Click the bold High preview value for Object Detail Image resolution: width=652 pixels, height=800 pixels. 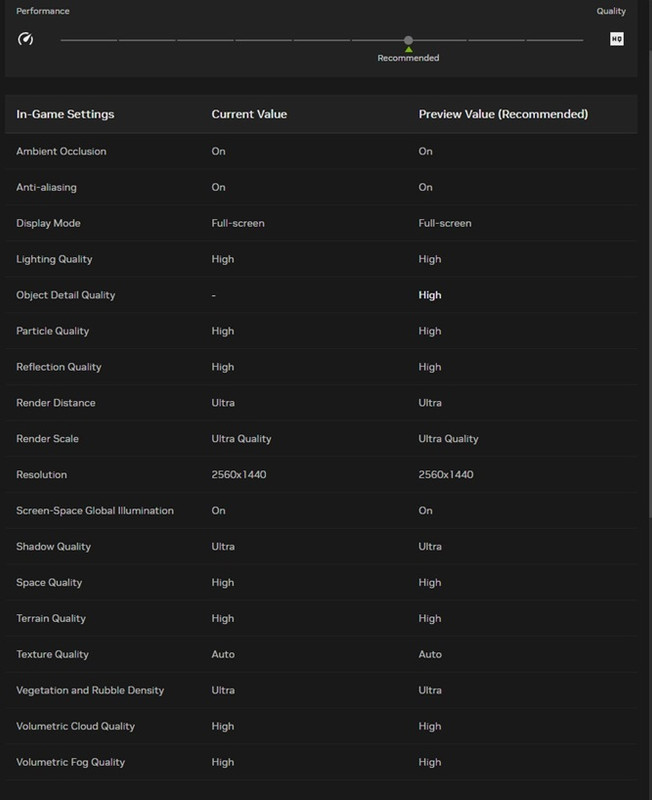pyautogui.click(x=430, y=295)
